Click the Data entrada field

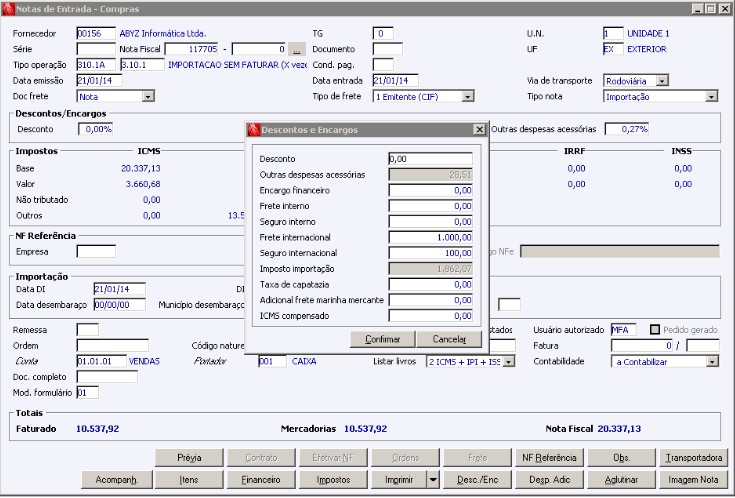point(396,81)
